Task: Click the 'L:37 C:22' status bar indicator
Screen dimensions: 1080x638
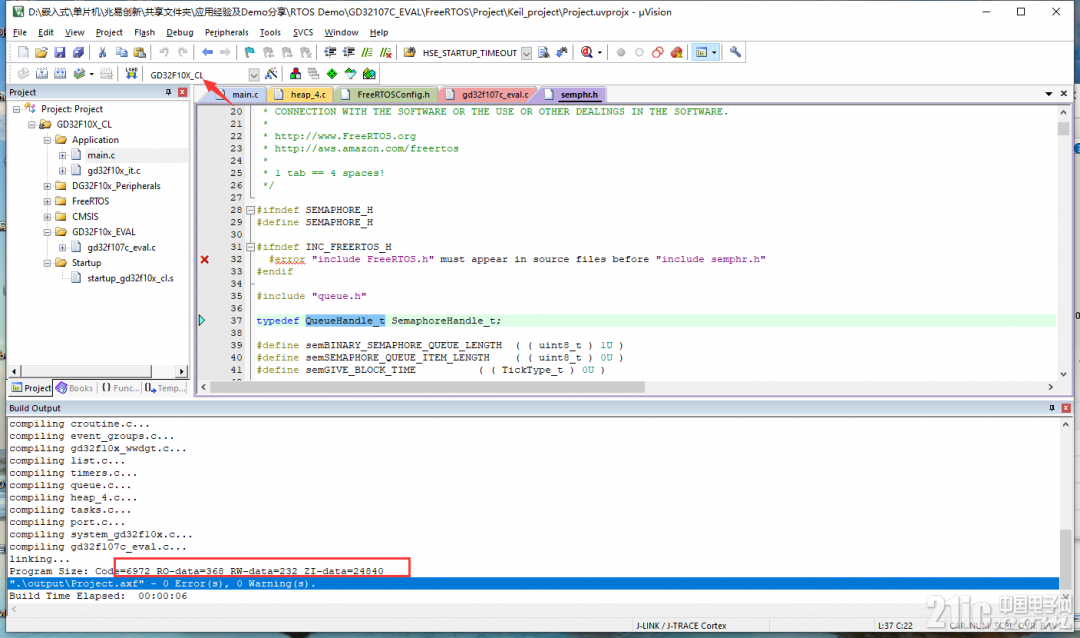Action: coord(895,626)
